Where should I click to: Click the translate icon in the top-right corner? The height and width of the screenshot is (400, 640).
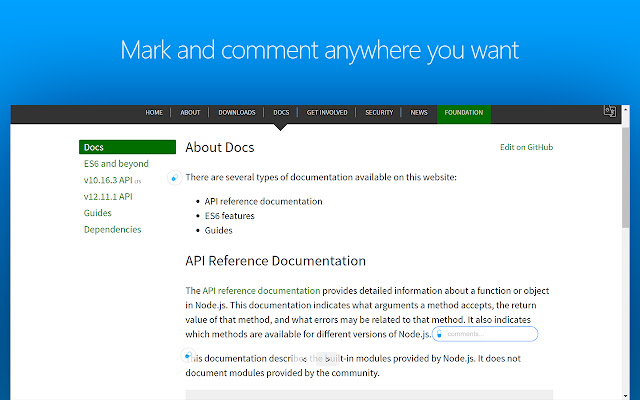pos(609,113)
